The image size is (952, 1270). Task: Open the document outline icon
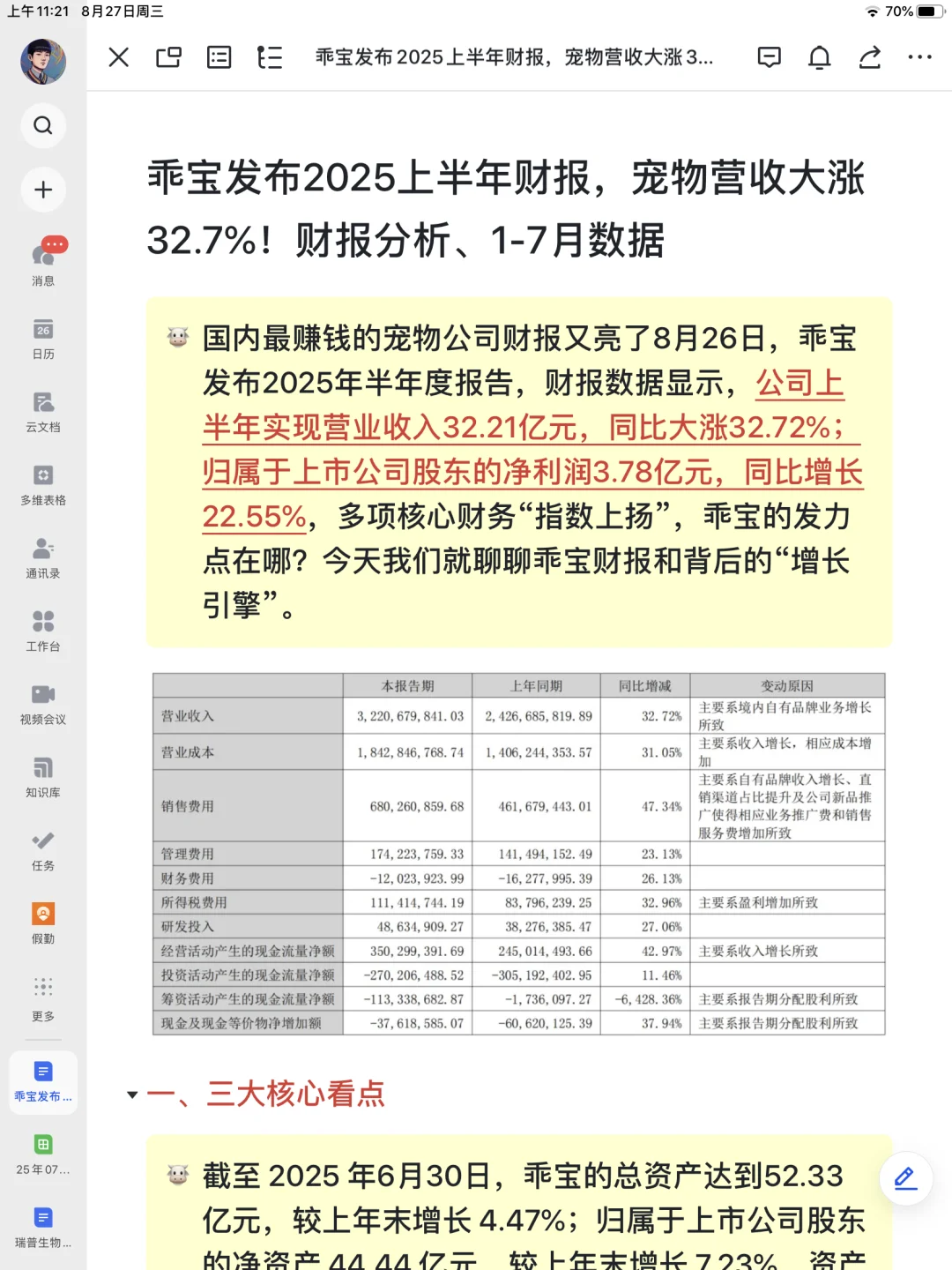pos(269,57)
